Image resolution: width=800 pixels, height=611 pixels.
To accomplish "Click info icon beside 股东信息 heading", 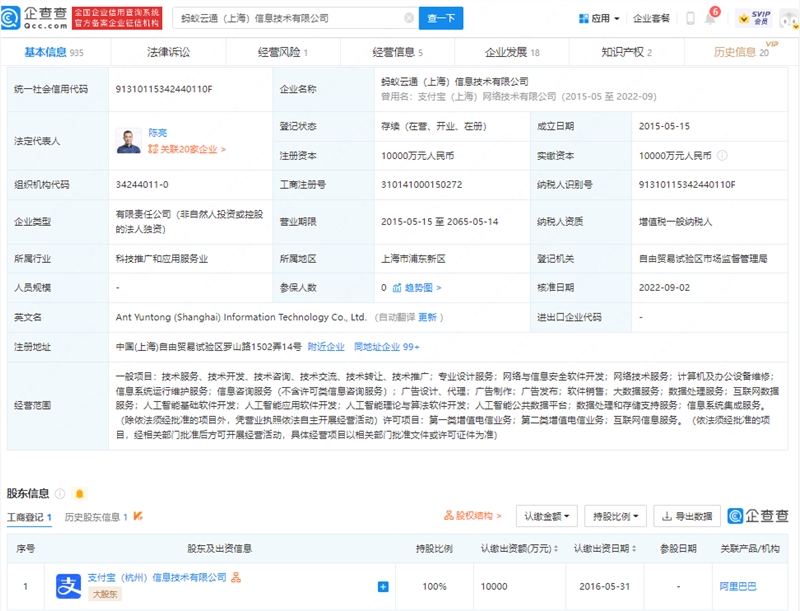I will tap(60, 493).
